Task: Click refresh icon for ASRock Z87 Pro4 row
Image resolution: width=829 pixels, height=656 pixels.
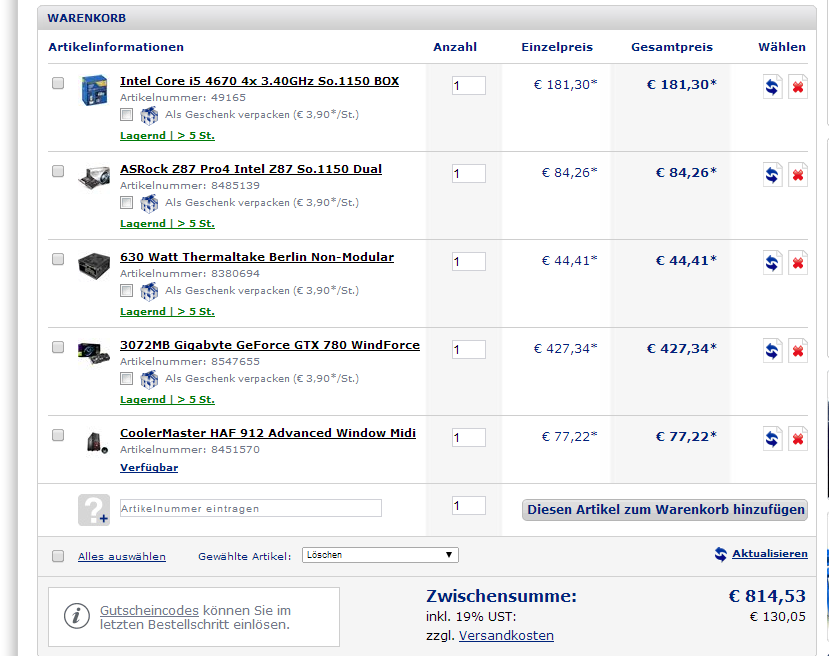Action: pyautogui.click(x=772, y=174)
